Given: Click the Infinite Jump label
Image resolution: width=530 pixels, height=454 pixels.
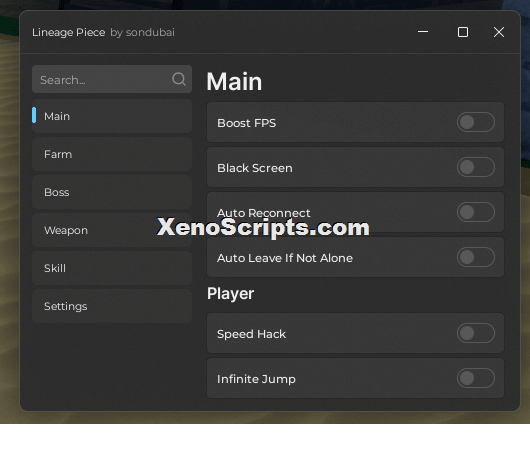Looking at the screenshot, I should point(256,379).
